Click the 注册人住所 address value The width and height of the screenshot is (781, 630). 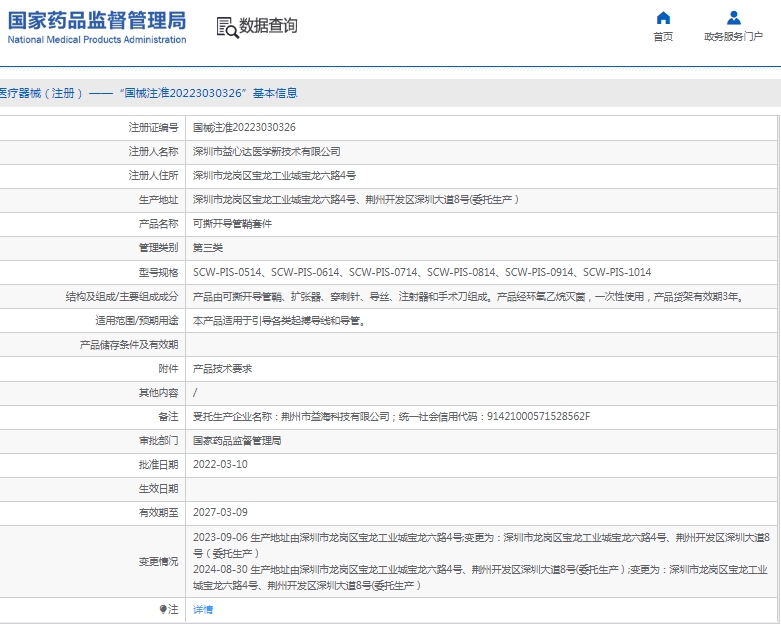click(x=274, y=175)
